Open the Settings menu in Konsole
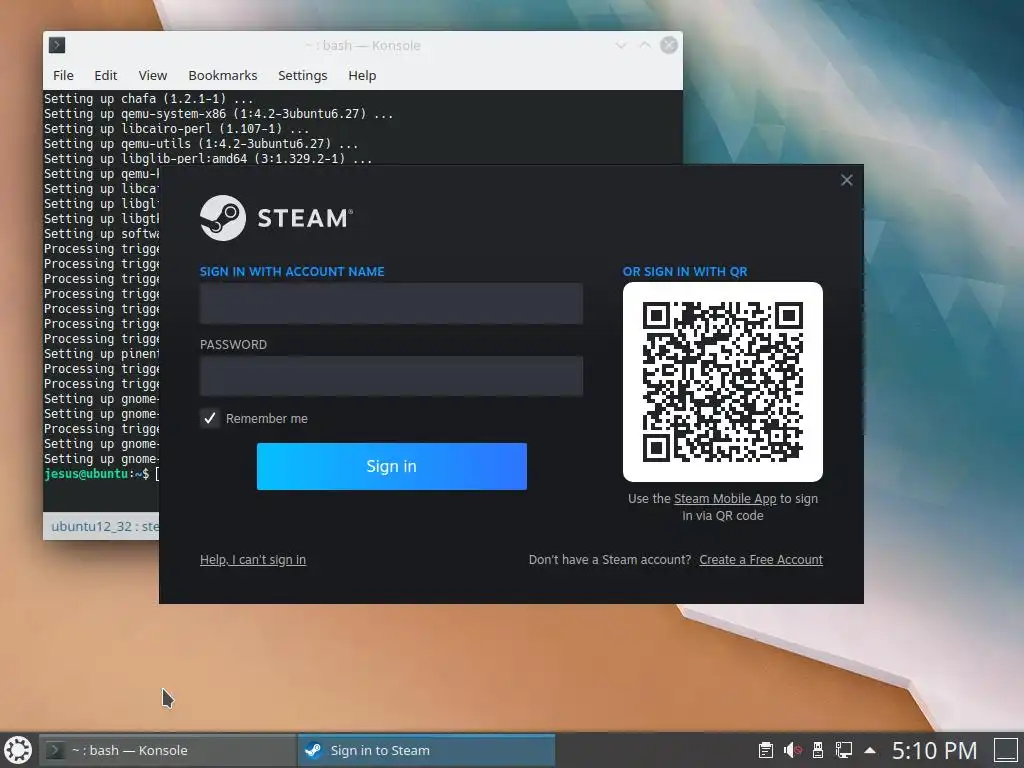The height and width of the screenshot is (768, 1024). pos(302,75)
